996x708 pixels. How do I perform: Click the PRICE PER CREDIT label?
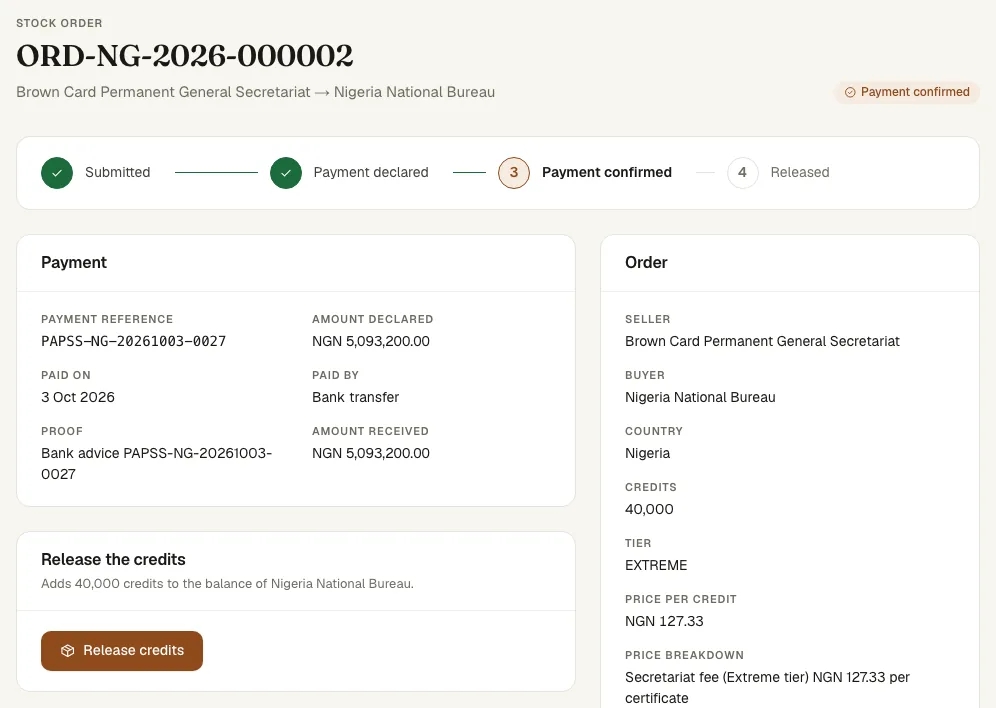[x=680, y=599]
